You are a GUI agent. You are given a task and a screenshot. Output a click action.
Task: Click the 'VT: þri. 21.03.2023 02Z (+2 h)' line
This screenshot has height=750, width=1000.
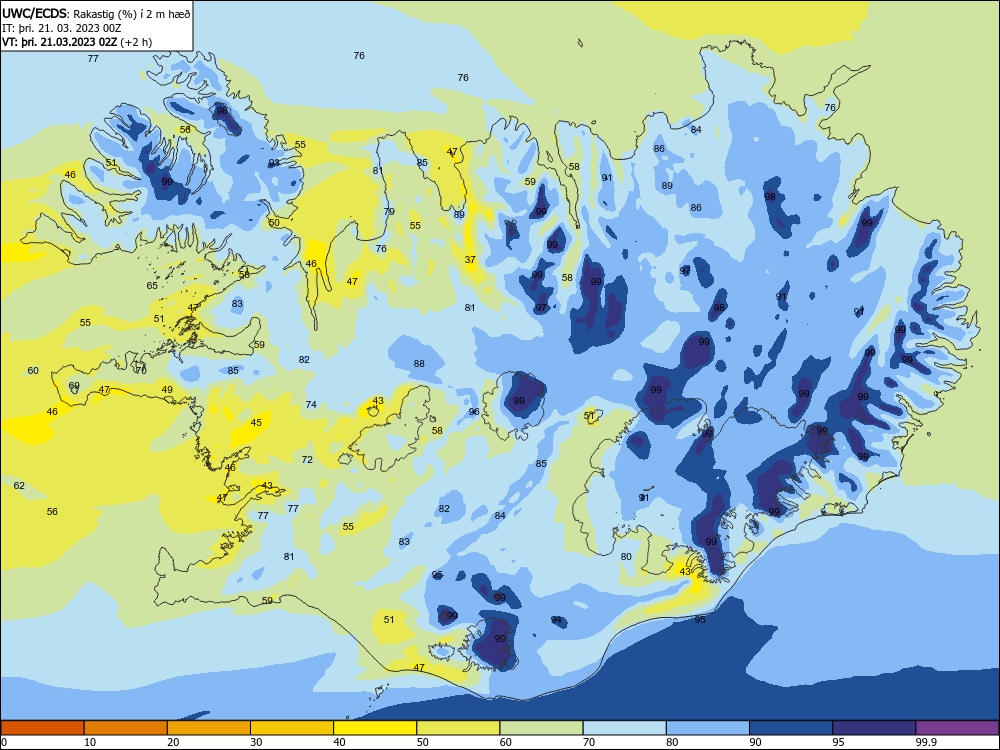(77, 42)
